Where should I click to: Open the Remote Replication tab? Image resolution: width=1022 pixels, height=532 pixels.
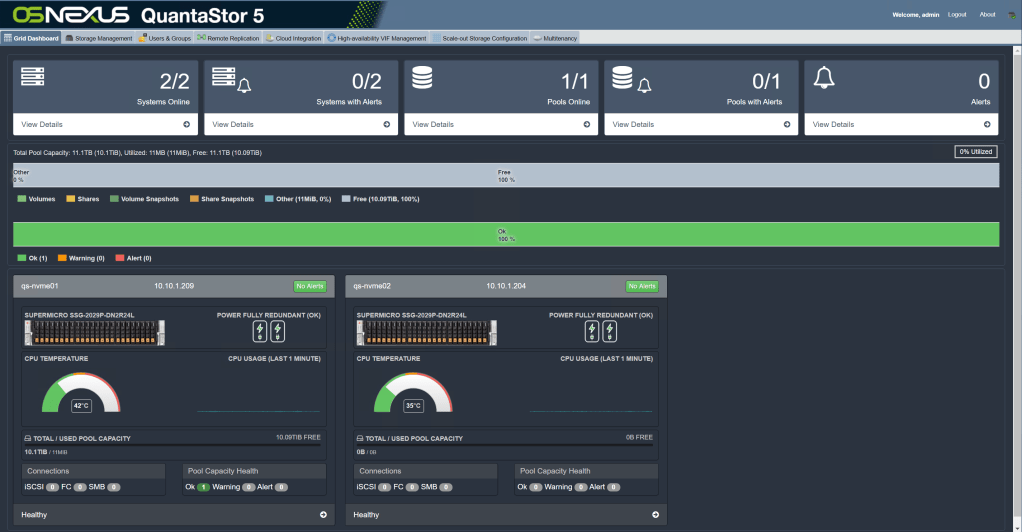pos(229,38)
